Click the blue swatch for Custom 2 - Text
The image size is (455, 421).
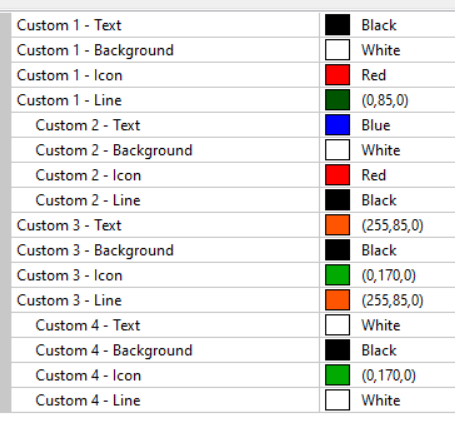[337, 125]
